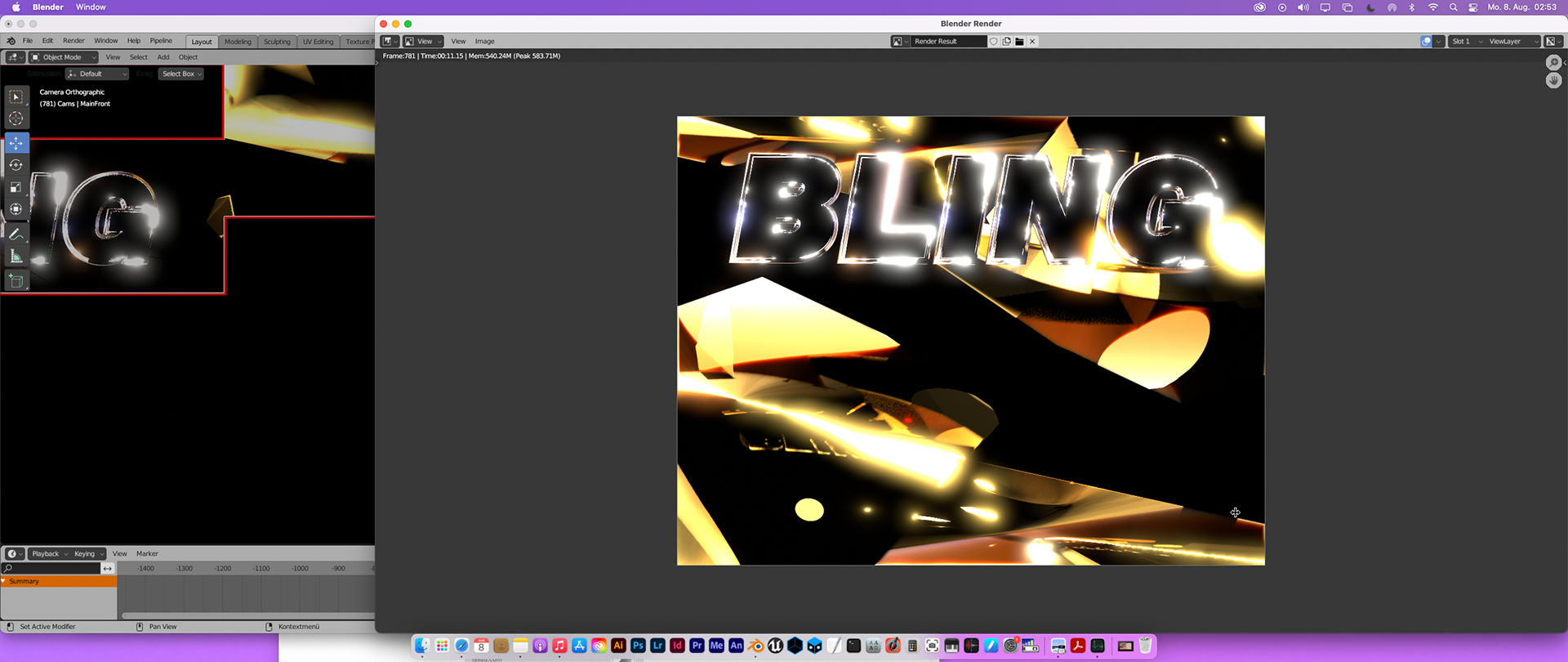Image resolution: width=1568 pixels, height=662 pixels.
Task: Activate the Annotate tool
Action: pyautogui.click(x=16, y=235)
